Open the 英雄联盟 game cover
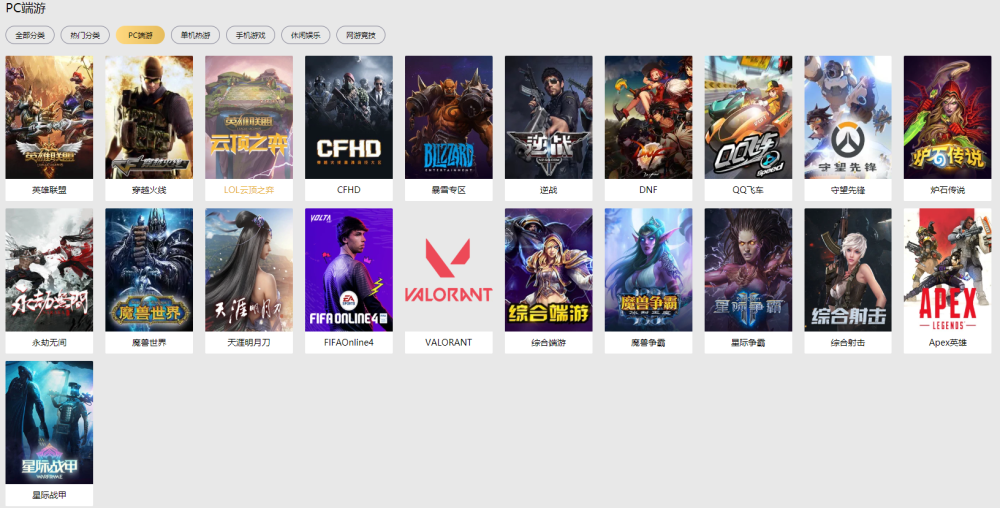The height and width of the screenshot is (508, 1000). pyautogui.click(x=49, y=117)
